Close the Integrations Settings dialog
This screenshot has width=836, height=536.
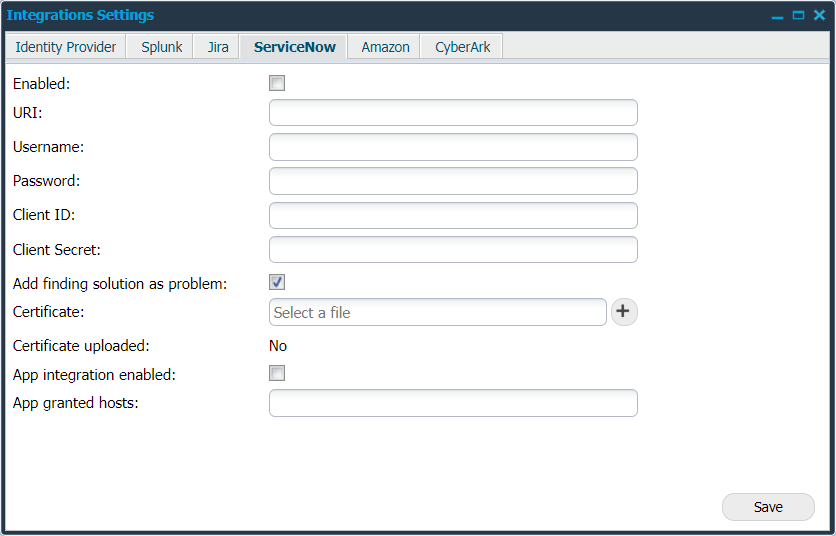(x=818, y=16)
